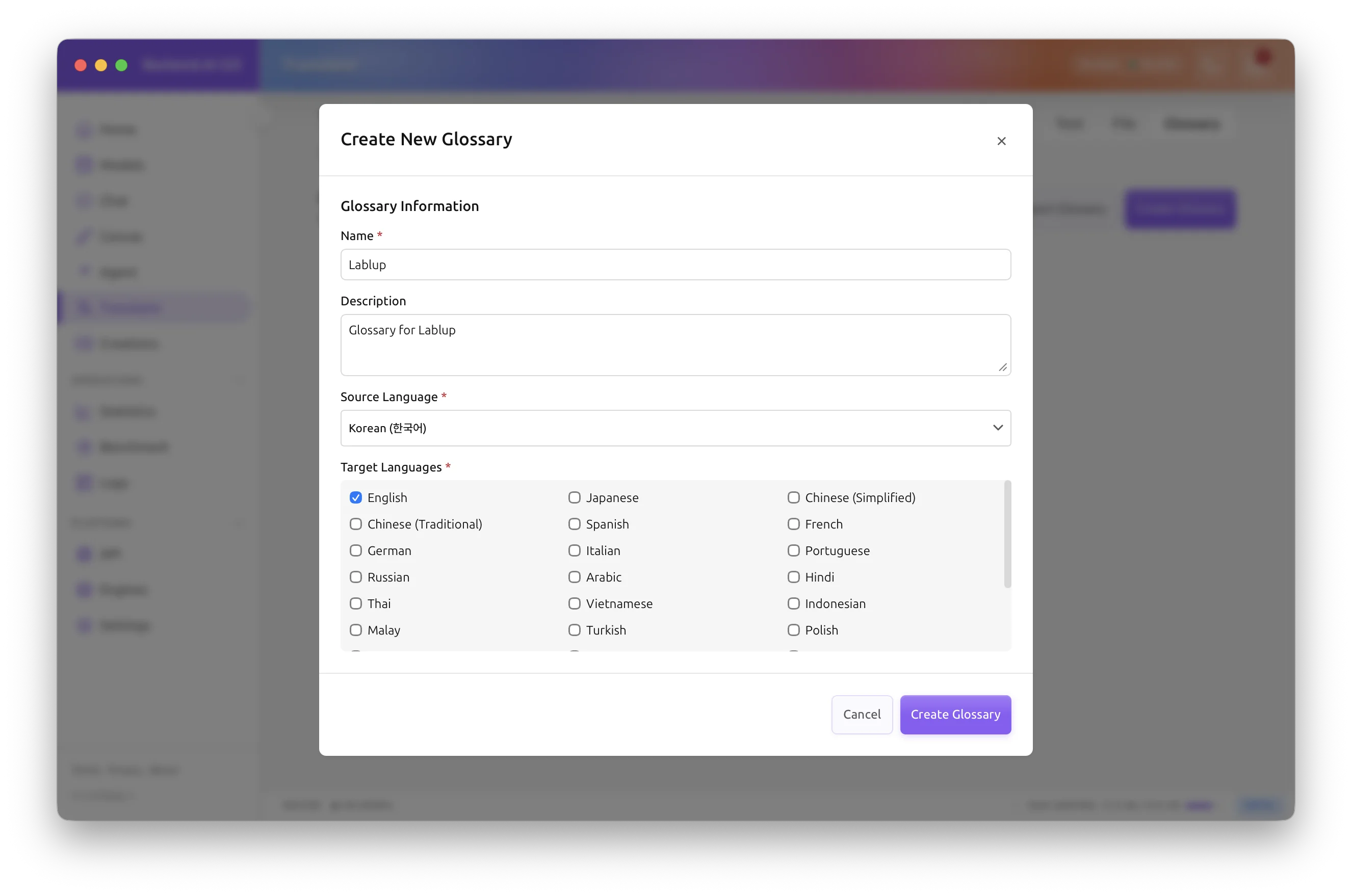1352x896 pixels.
Task: Select Chinese (Simplified) target language
Action: coord(793,498)
